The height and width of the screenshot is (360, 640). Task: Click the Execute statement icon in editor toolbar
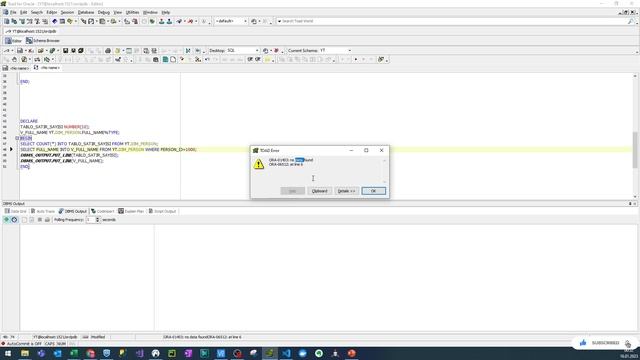pos(7,51)
